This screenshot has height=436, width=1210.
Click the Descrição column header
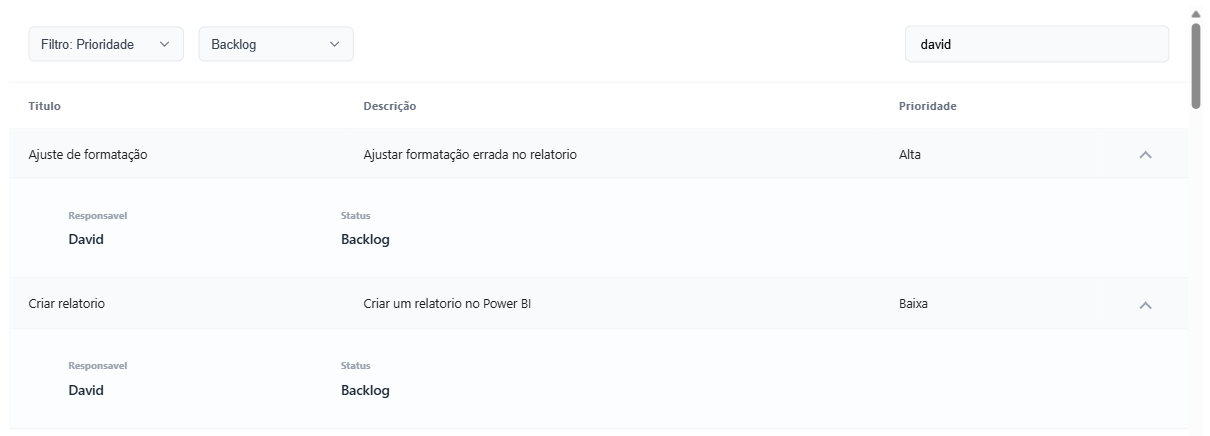click(389, 106)
